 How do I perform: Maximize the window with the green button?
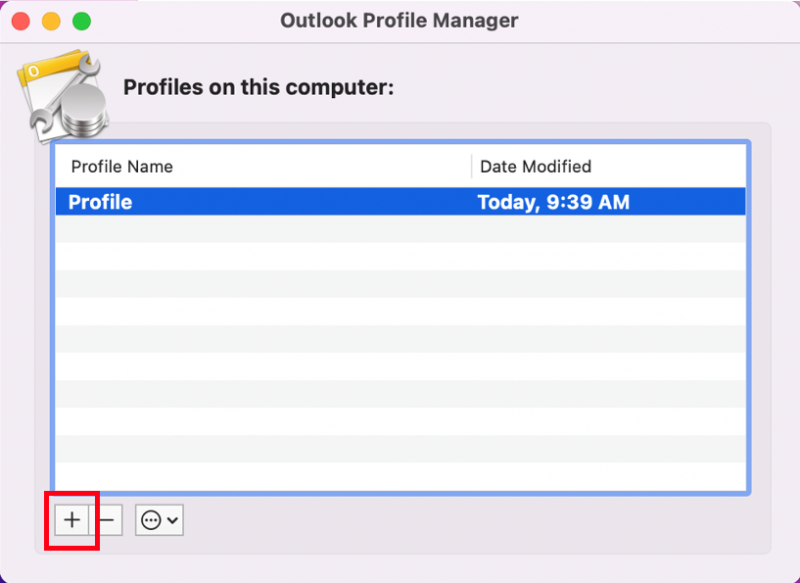[82, 21]
